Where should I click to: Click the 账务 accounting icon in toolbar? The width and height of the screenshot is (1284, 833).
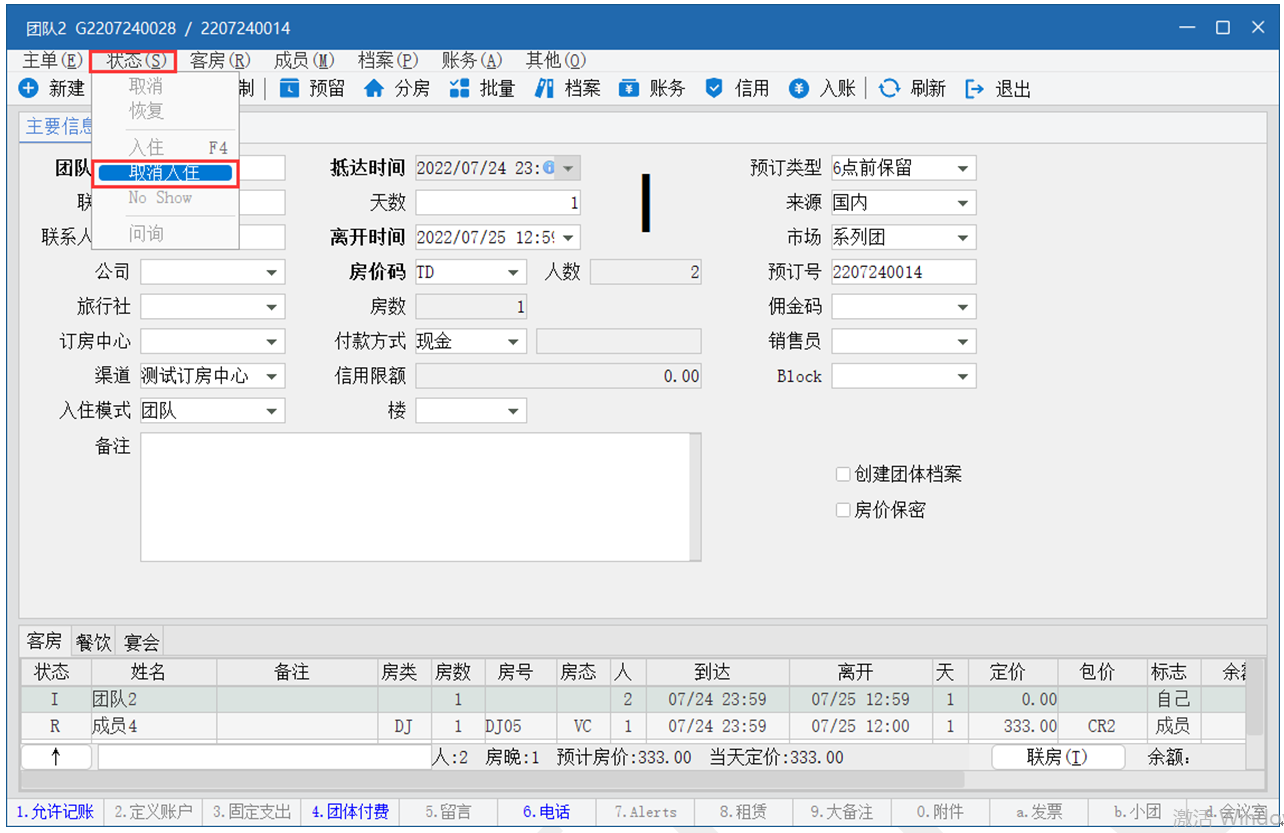tap(629, 89)
